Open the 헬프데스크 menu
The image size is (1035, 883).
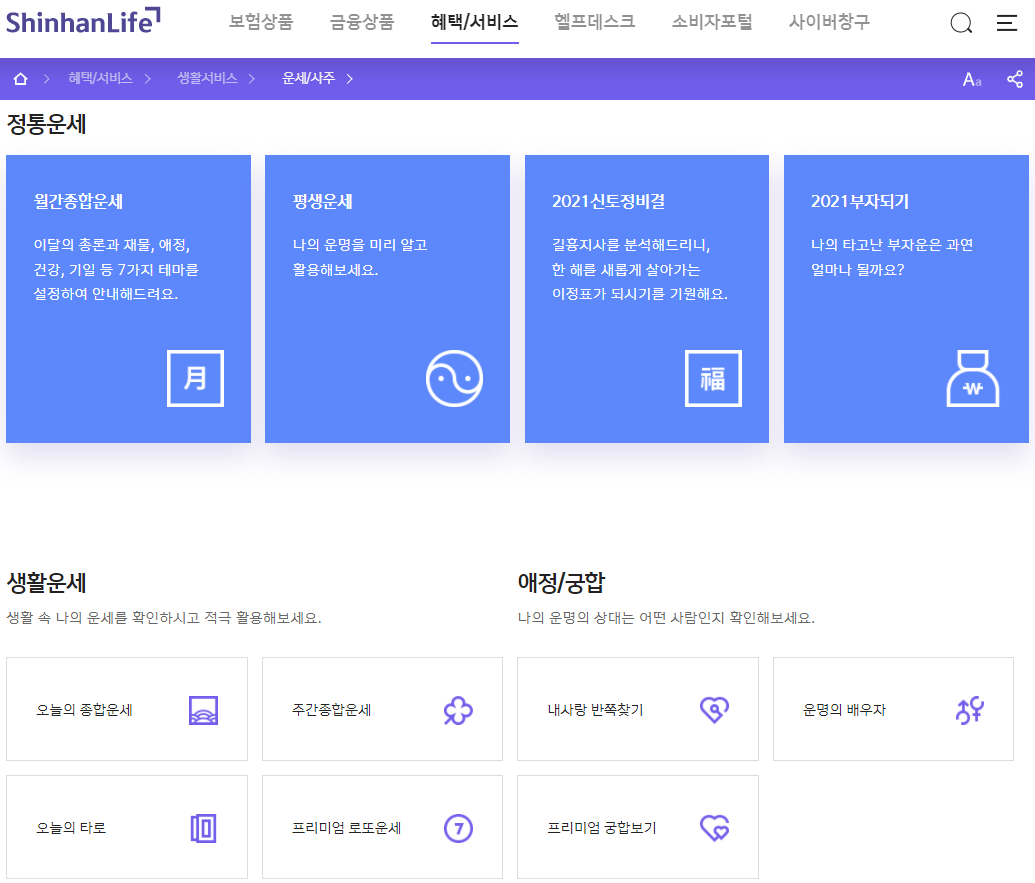tap(594, 23)
